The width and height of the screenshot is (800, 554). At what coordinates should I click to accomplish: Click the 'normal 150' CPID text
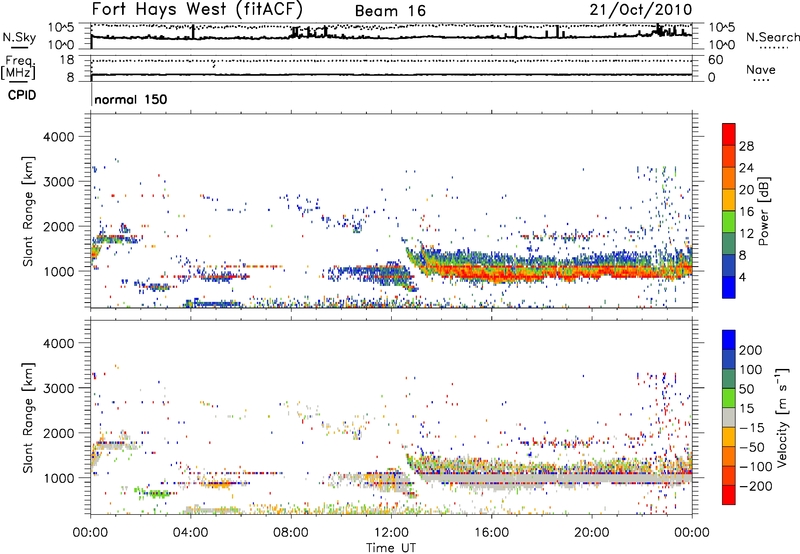pos(131,99)
